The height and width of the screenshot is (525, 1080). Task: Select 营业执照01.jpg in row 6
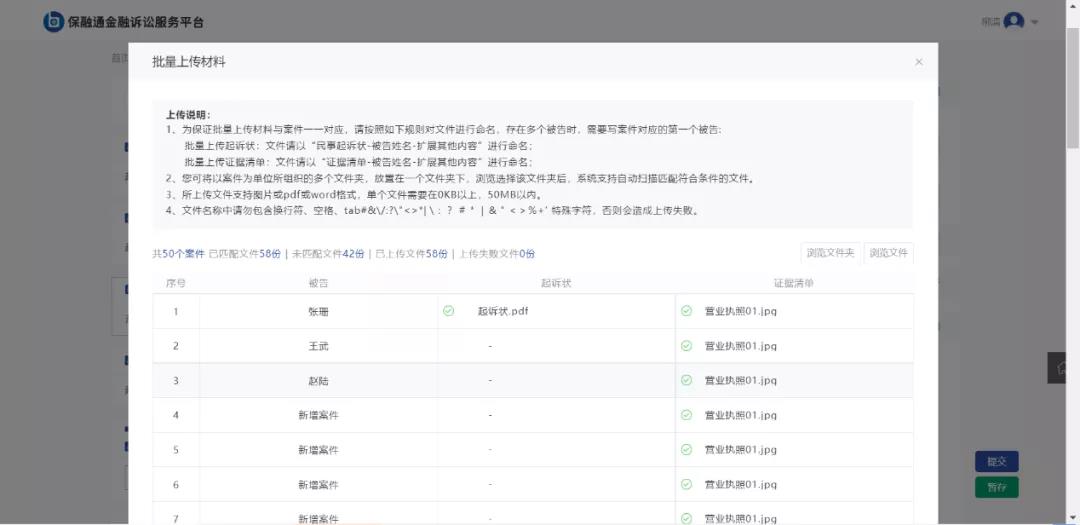coord(740,484)
